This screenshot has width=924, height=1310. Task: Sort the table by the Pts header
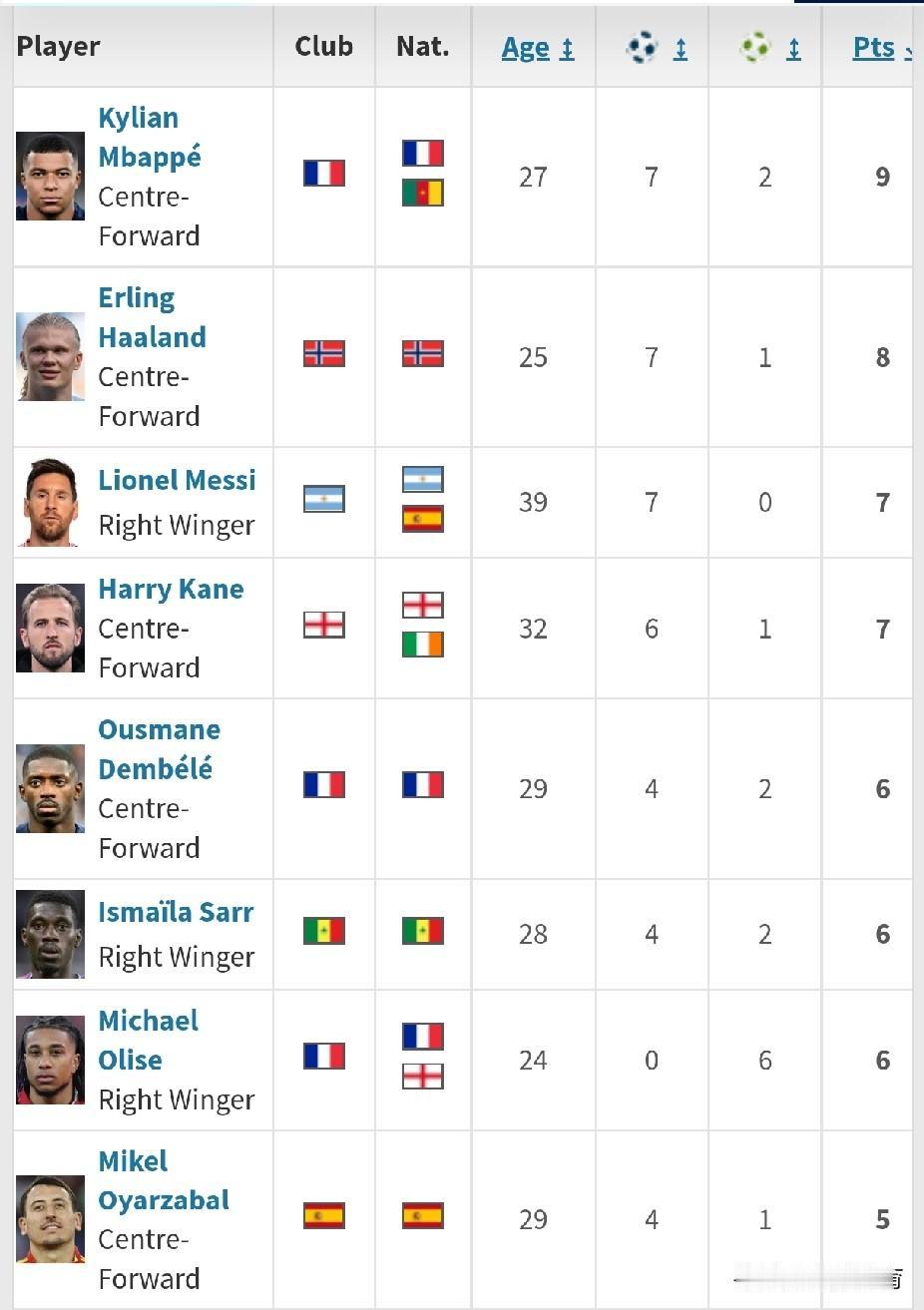pyautogui.click(x=874, y=47)
